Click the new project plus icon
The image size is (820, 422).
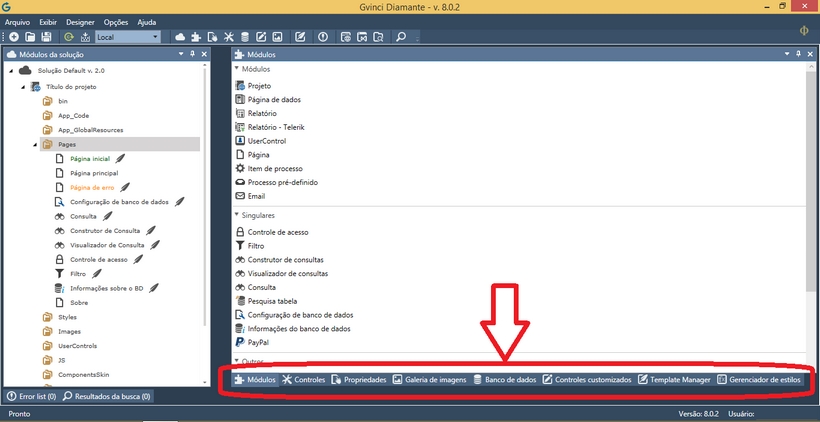[x=14, y=37]
